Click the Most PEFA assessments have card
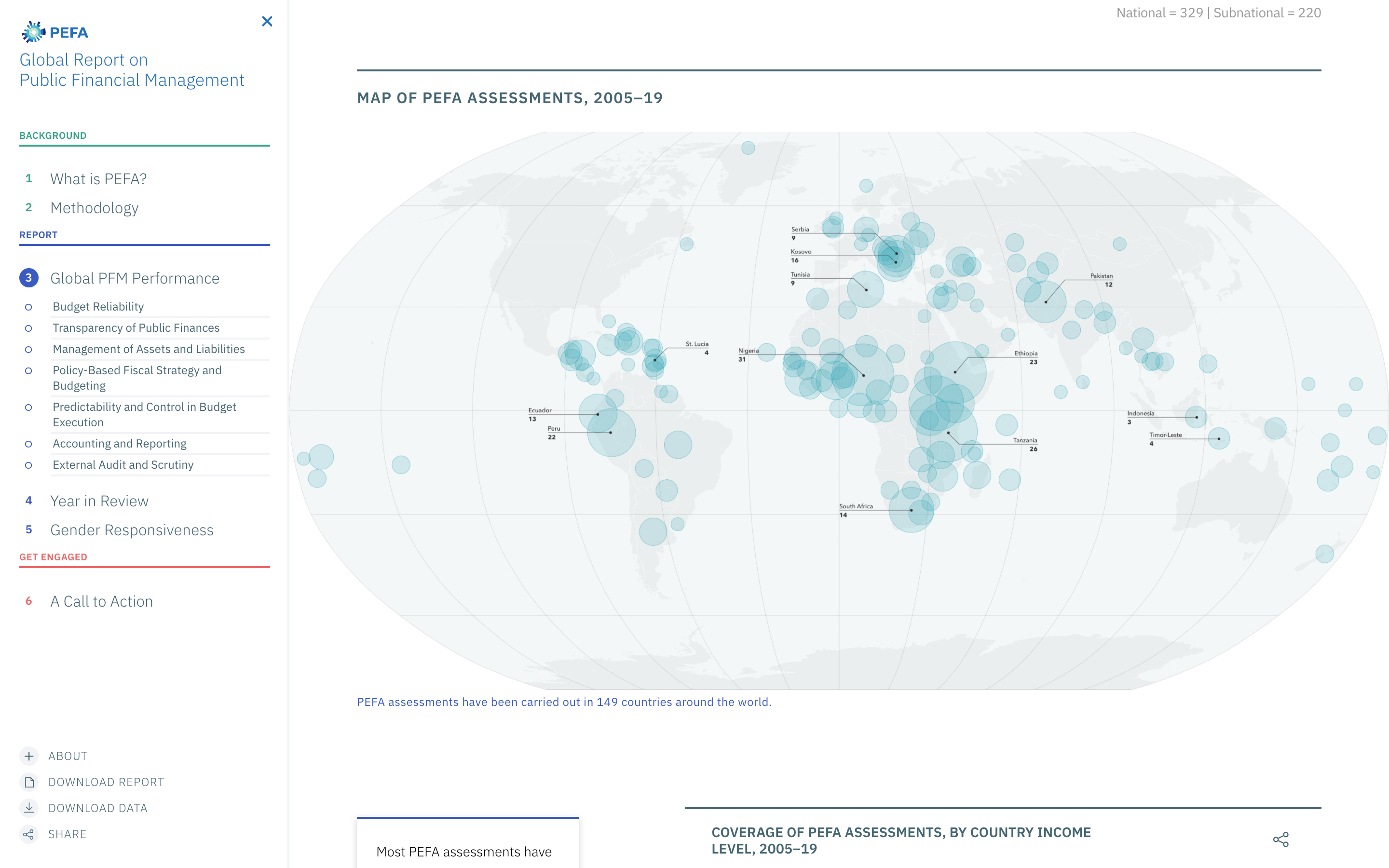The width and height of the screenshot is (1389, 868). coord(467,843)
